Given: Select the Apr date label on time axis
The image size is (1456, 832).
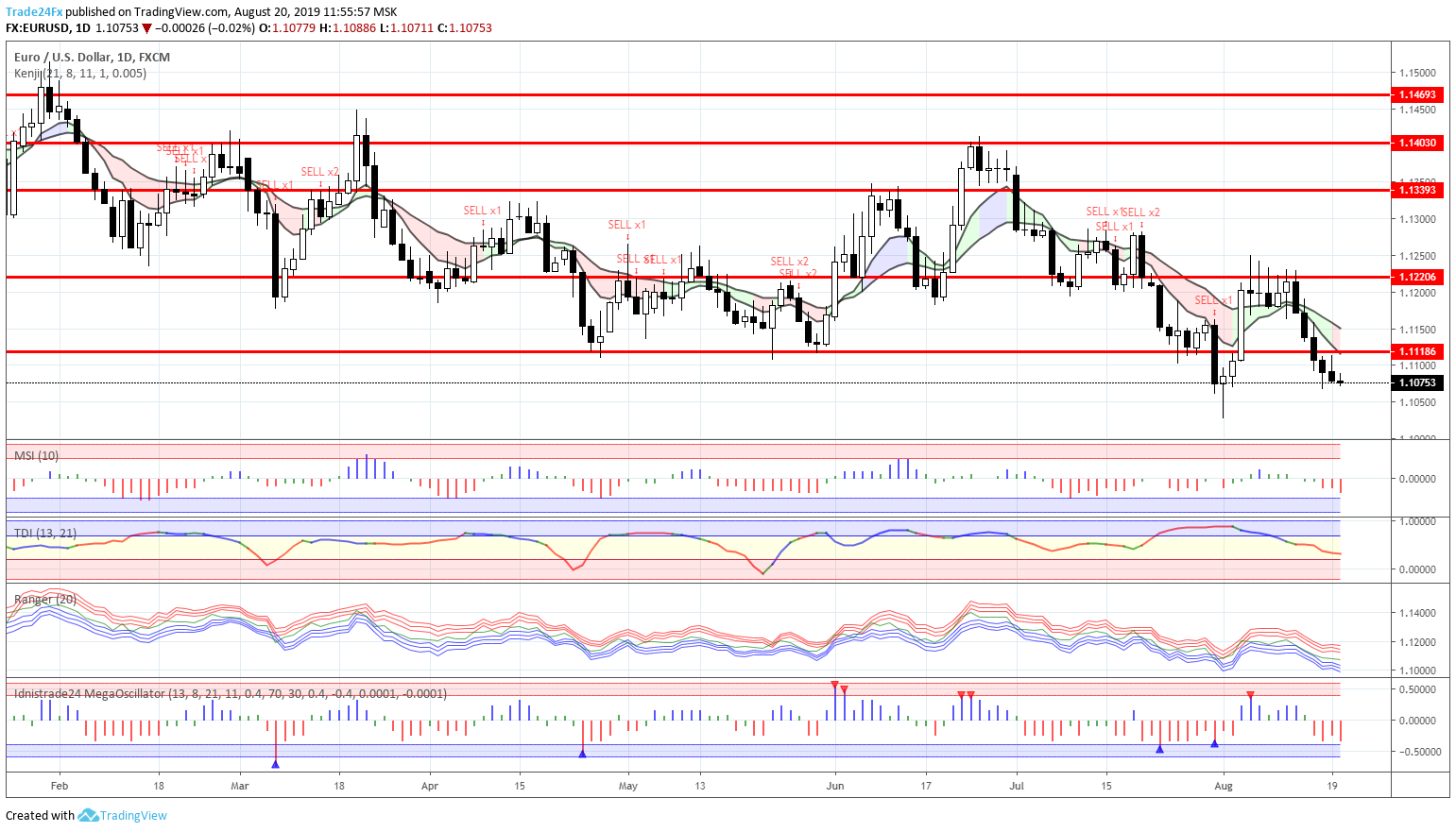Looking at the screenshot, I should pos(430,785).
